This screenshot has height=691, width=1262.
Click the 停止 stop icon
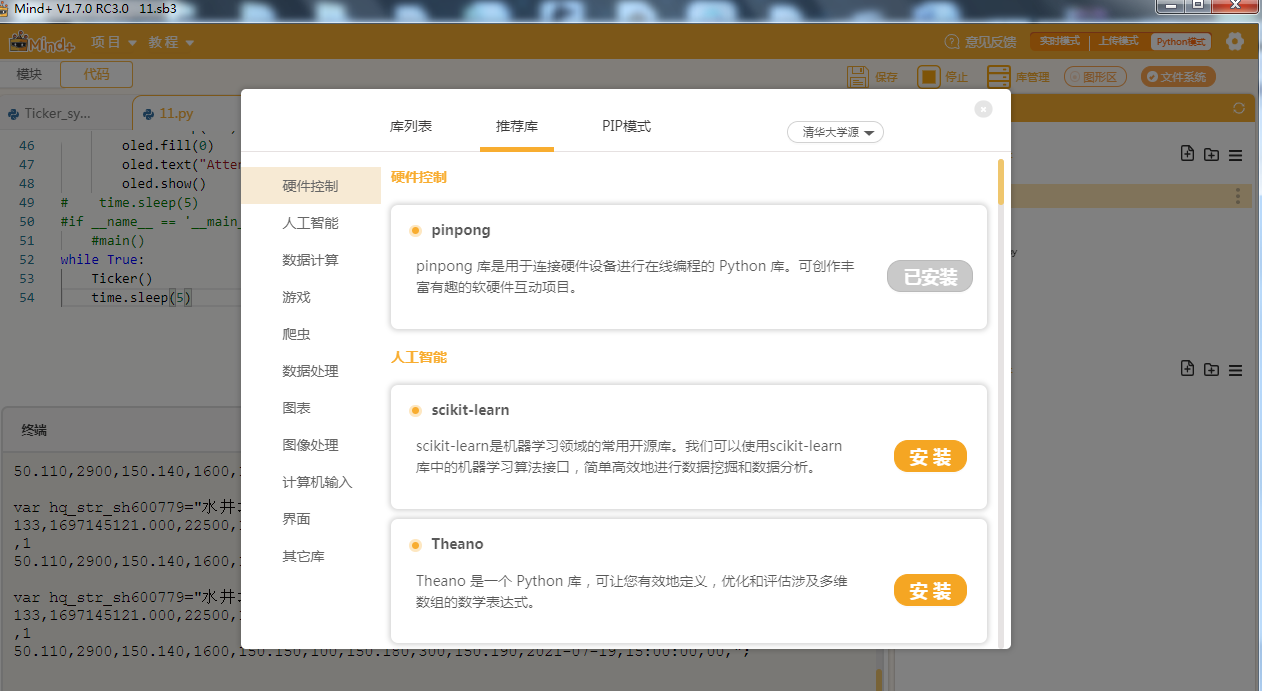[929, 77]
